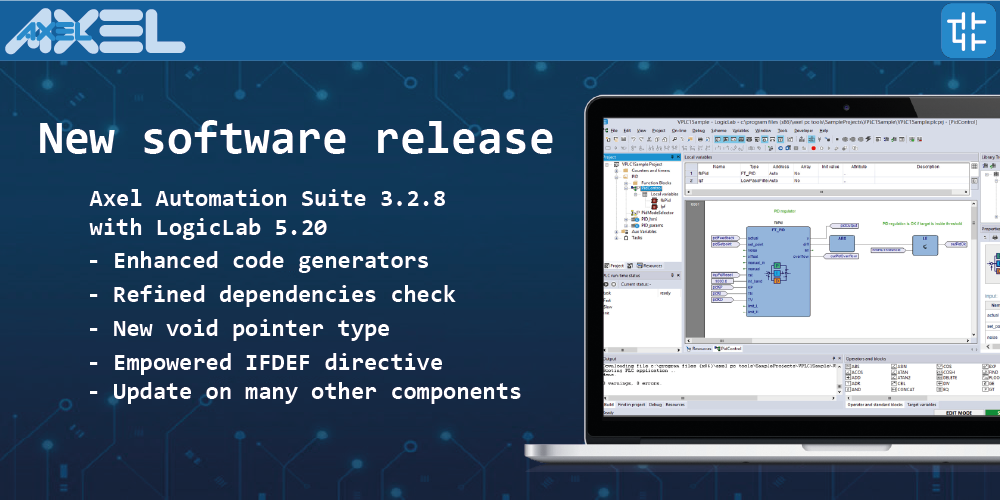Select PidControl in the project tree
The image size is (1000, 500).
651,188
